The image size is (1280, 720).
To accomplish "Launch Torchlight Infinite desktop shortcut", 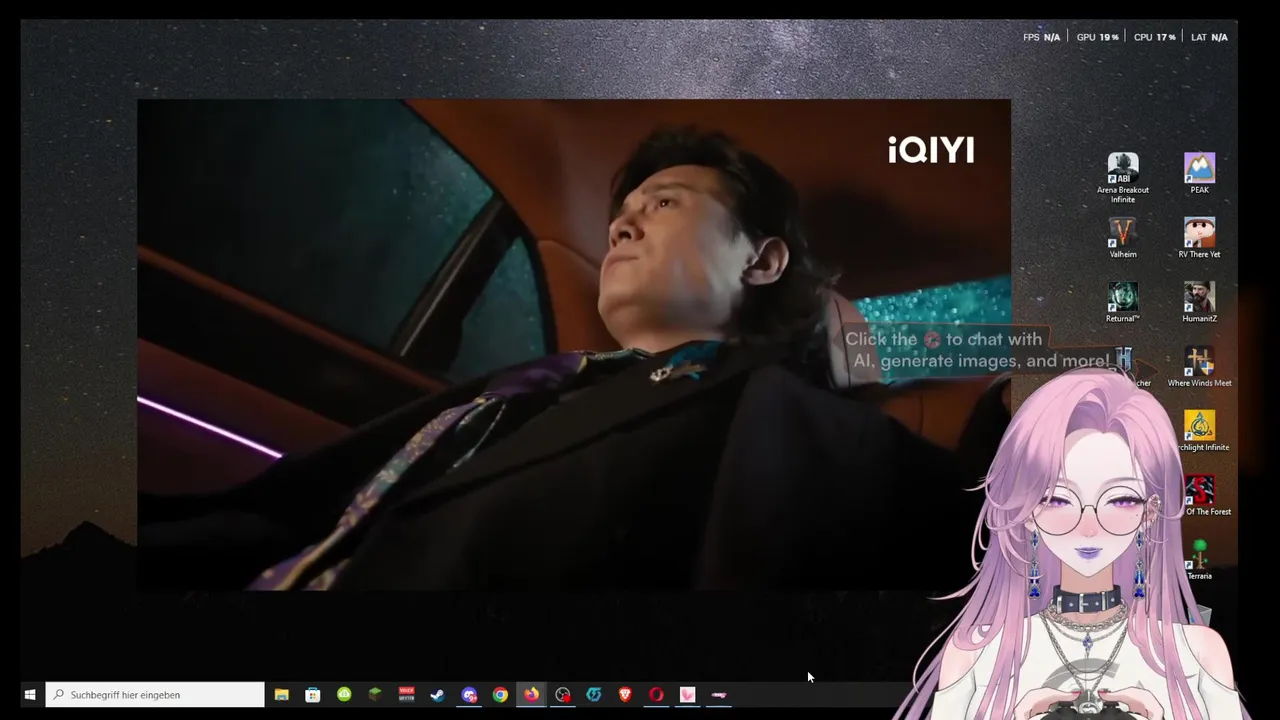I will point(1200,431).
